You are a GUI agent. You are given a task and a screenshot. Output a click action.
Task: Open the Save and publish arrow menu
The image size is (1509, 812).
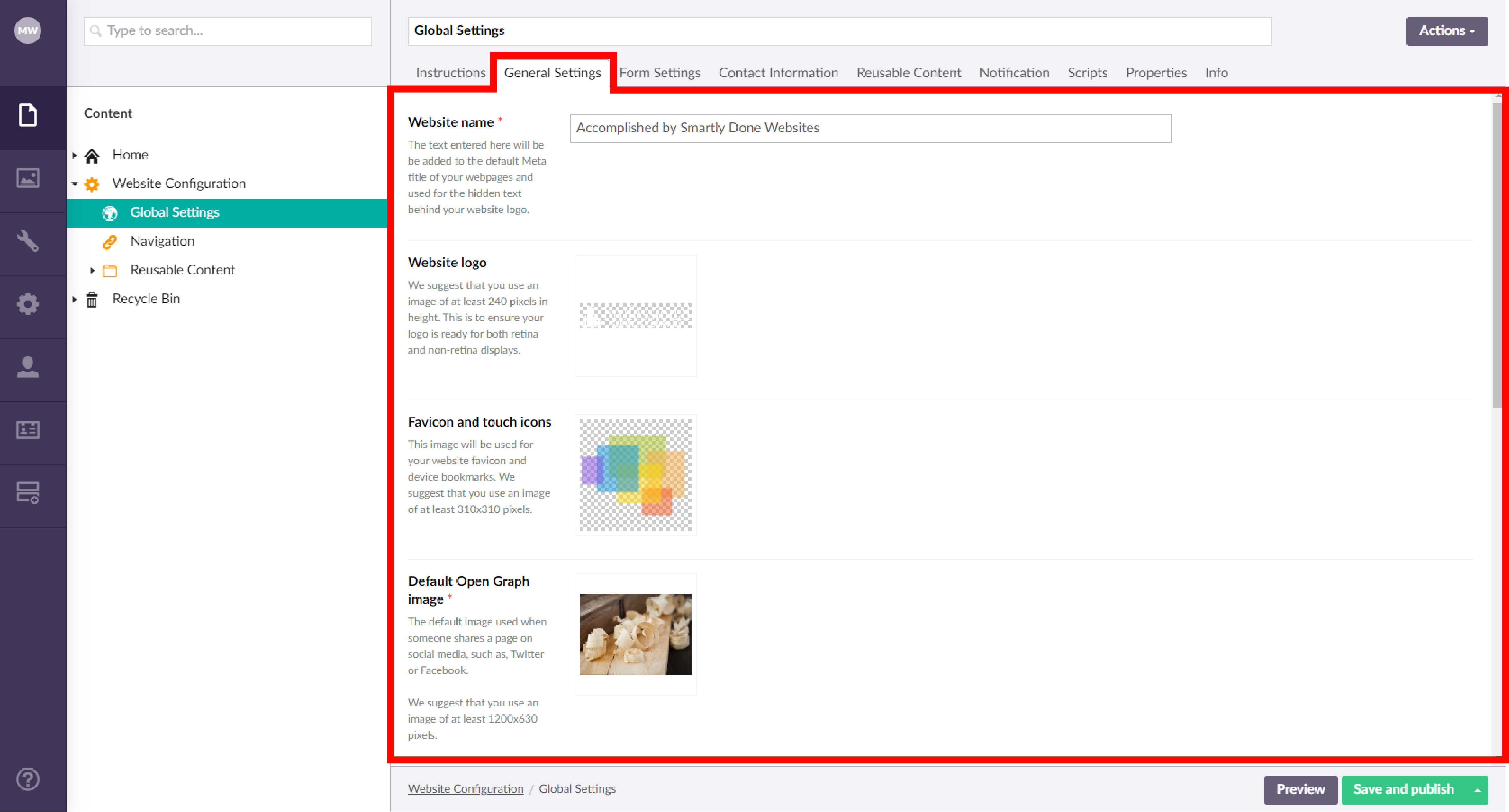(1477, 790)
